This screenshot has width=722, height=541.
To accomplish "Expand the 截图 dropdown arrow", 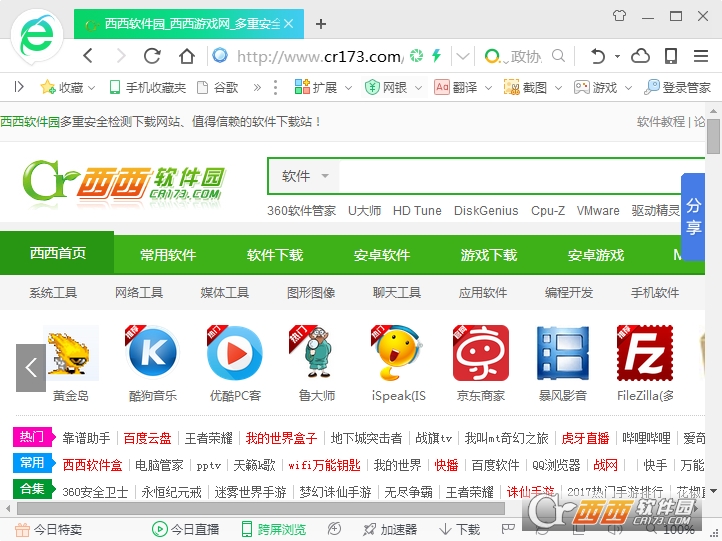I will coord(558,87).
